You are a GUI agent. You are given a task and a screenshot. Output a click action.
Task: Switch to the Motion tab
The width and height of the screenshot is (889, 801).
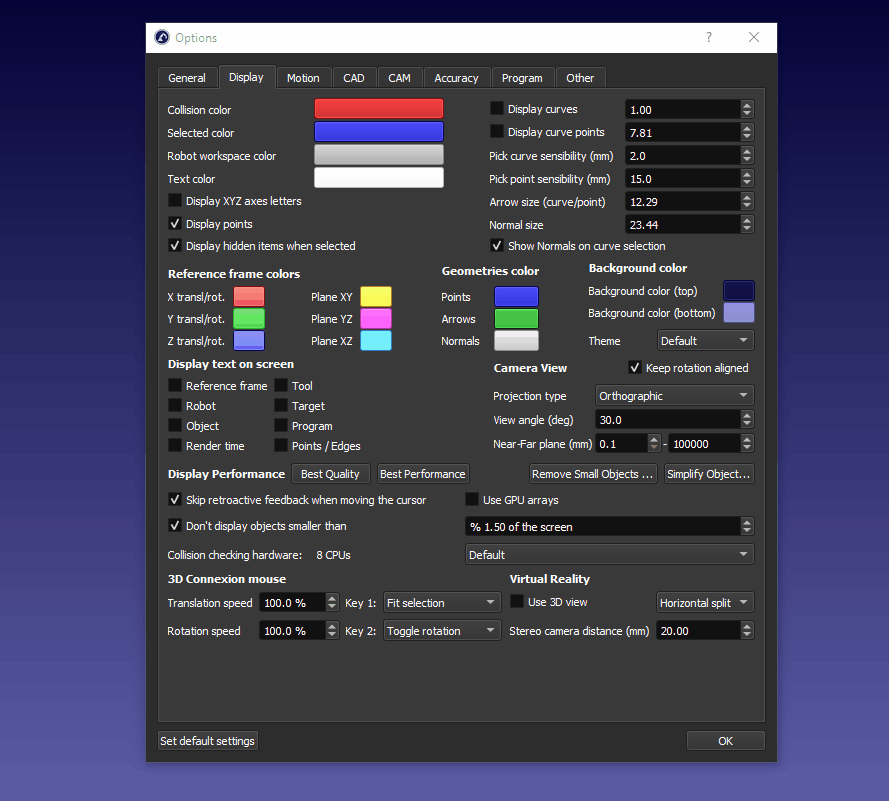(x=303, y=78)
